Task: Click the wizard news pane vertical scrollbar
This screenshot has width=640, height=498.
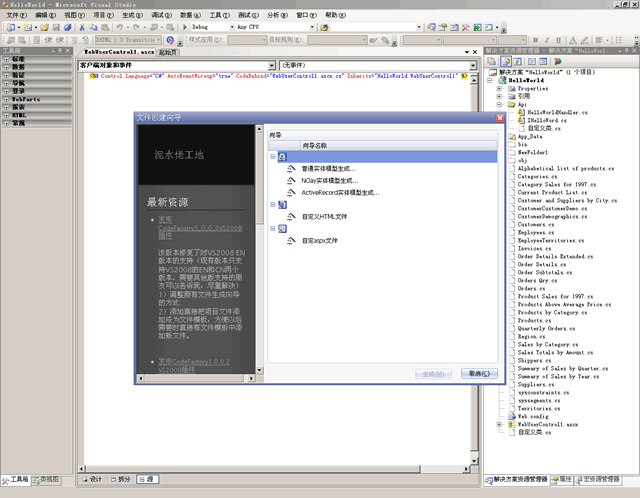Action: pyautogui.click(x=259, y=249)
